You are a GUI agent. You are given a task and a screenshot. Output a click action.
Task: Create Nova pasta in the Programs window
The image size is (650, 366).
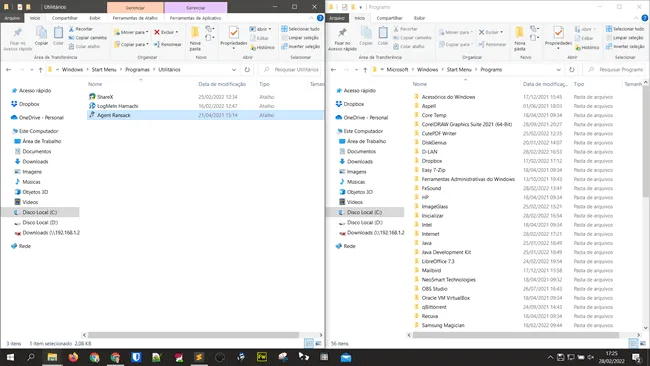(519, 39)
